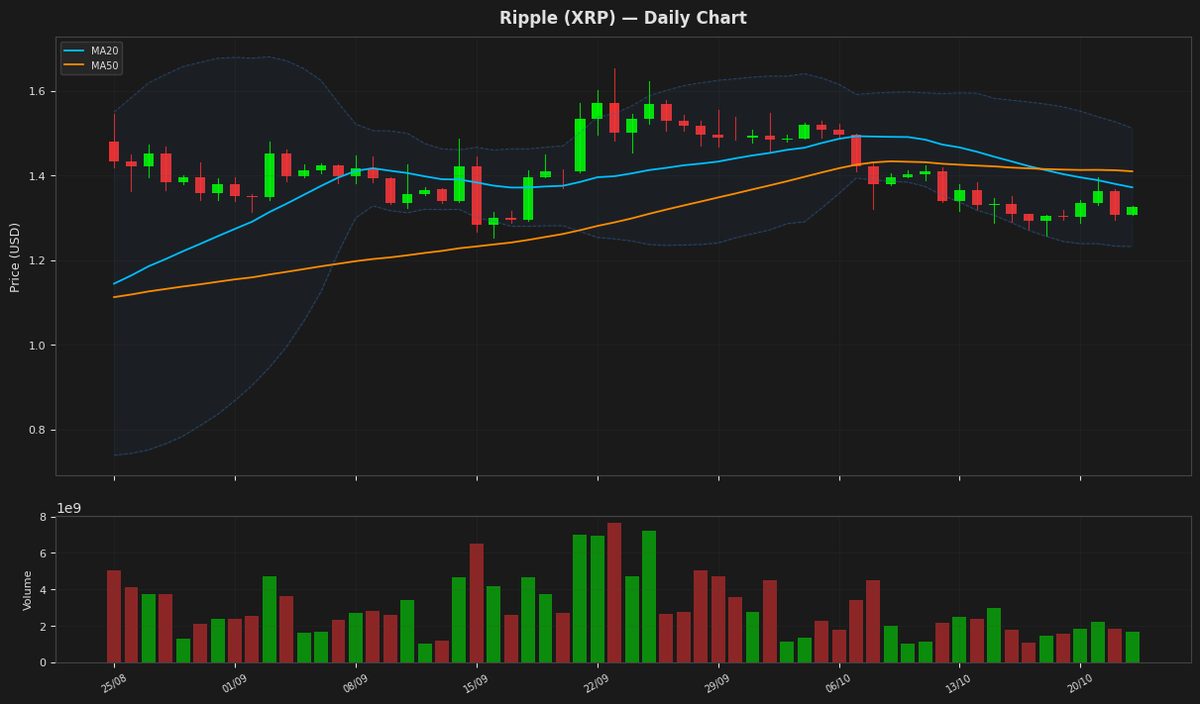The width and height of the screenshot is (1200, 704).
Task: Click the last green volume bar on the right
Action: [1132, 647]
